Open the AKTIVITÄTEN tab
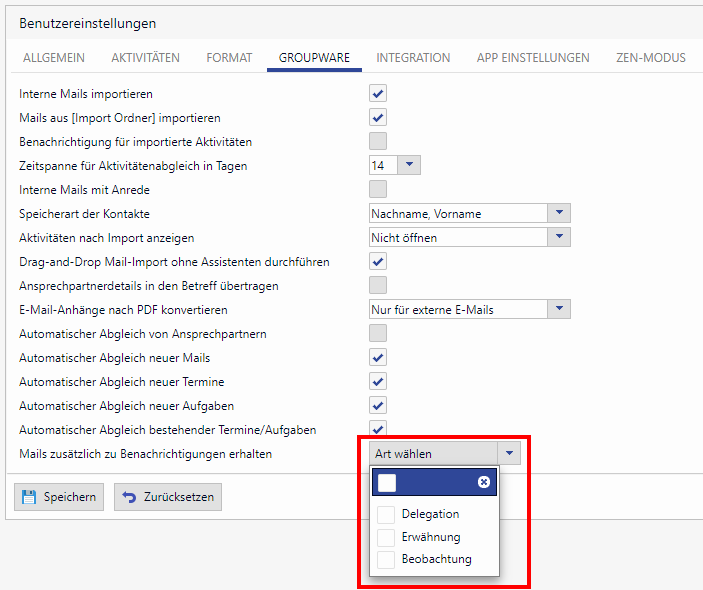The height and width of the screenshot is (590, 703). point(145,58)
